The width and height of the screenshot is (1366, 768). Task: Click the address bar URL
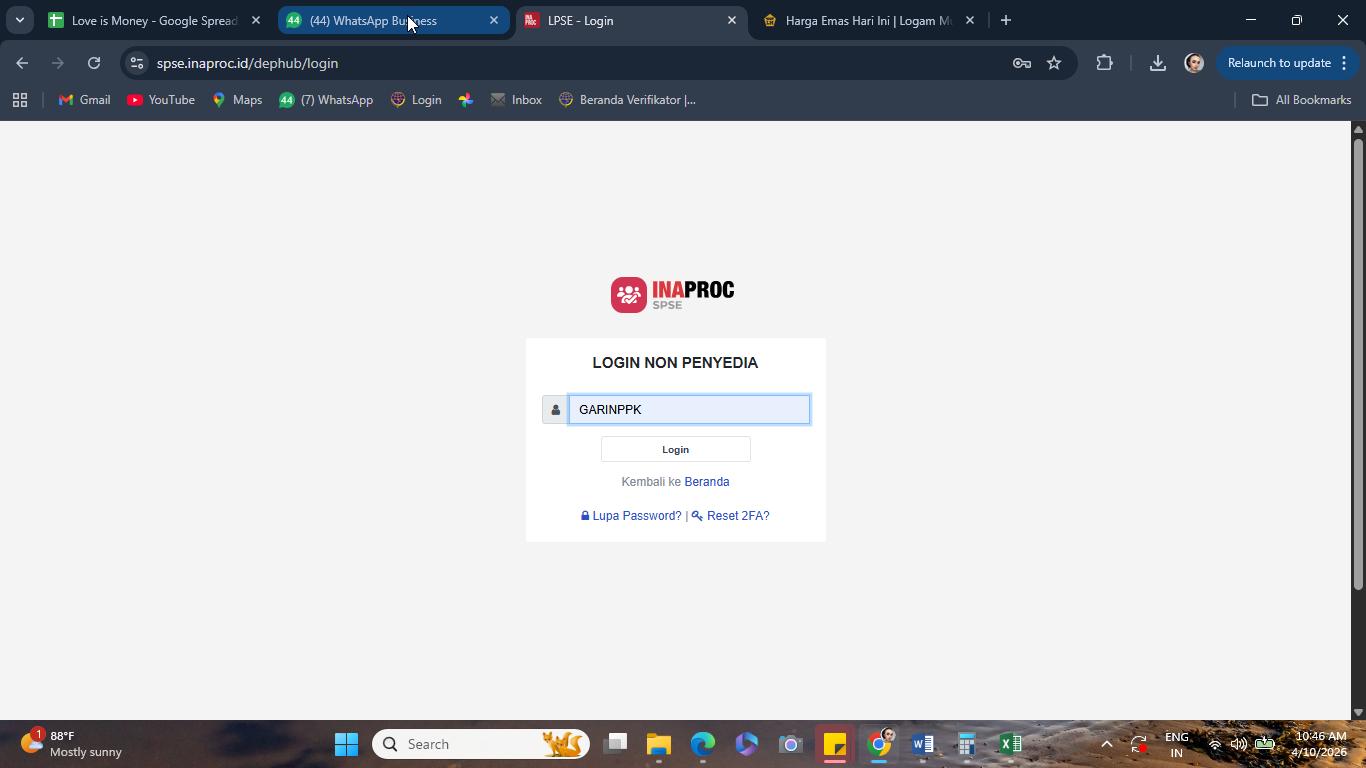pyautogui.click(x=247, y=63)
